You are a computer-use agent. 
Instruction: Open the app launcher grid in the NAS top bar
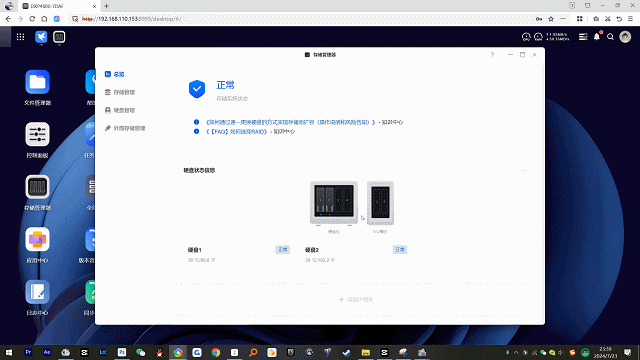20,37
